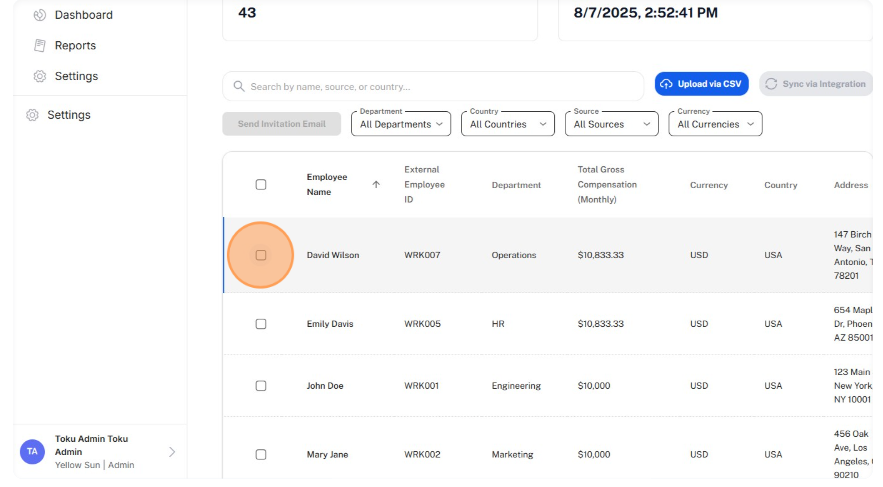The height and width of the screenshot is (487, 883).
Task: Expand the All Countries filter
Action: coord(508,124)
